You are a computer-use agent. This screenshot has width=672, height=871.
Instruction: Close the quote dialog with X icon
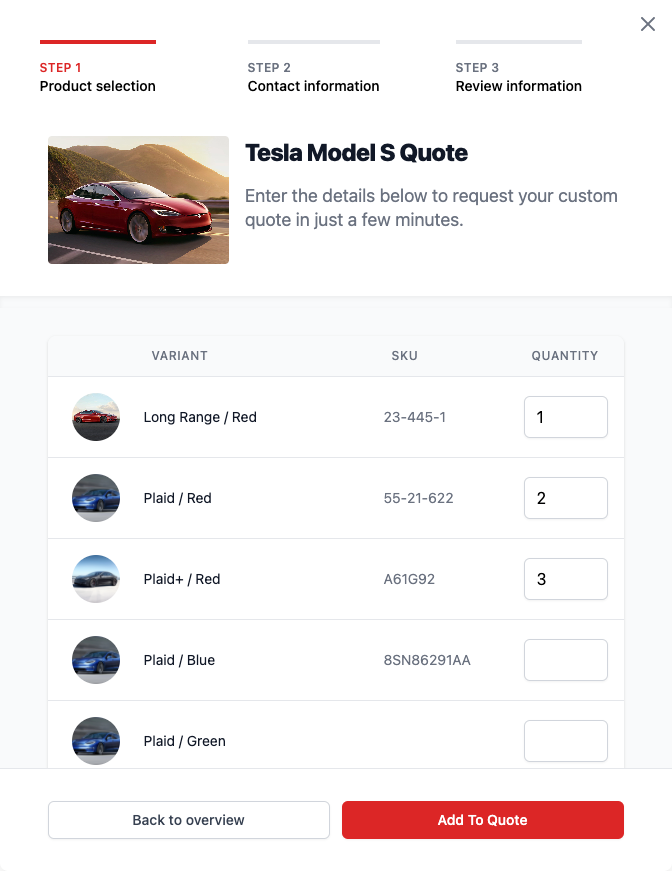click(648, 24)
